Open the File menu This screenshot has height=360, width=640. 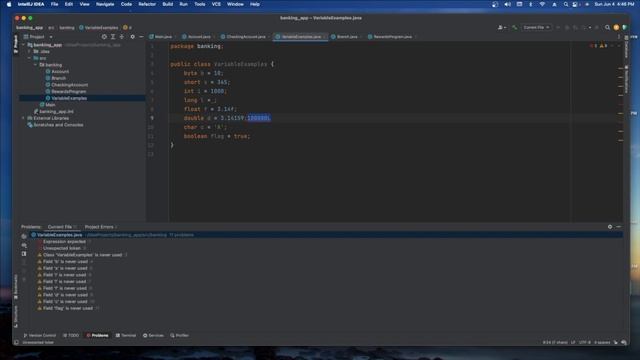[54, 4]
